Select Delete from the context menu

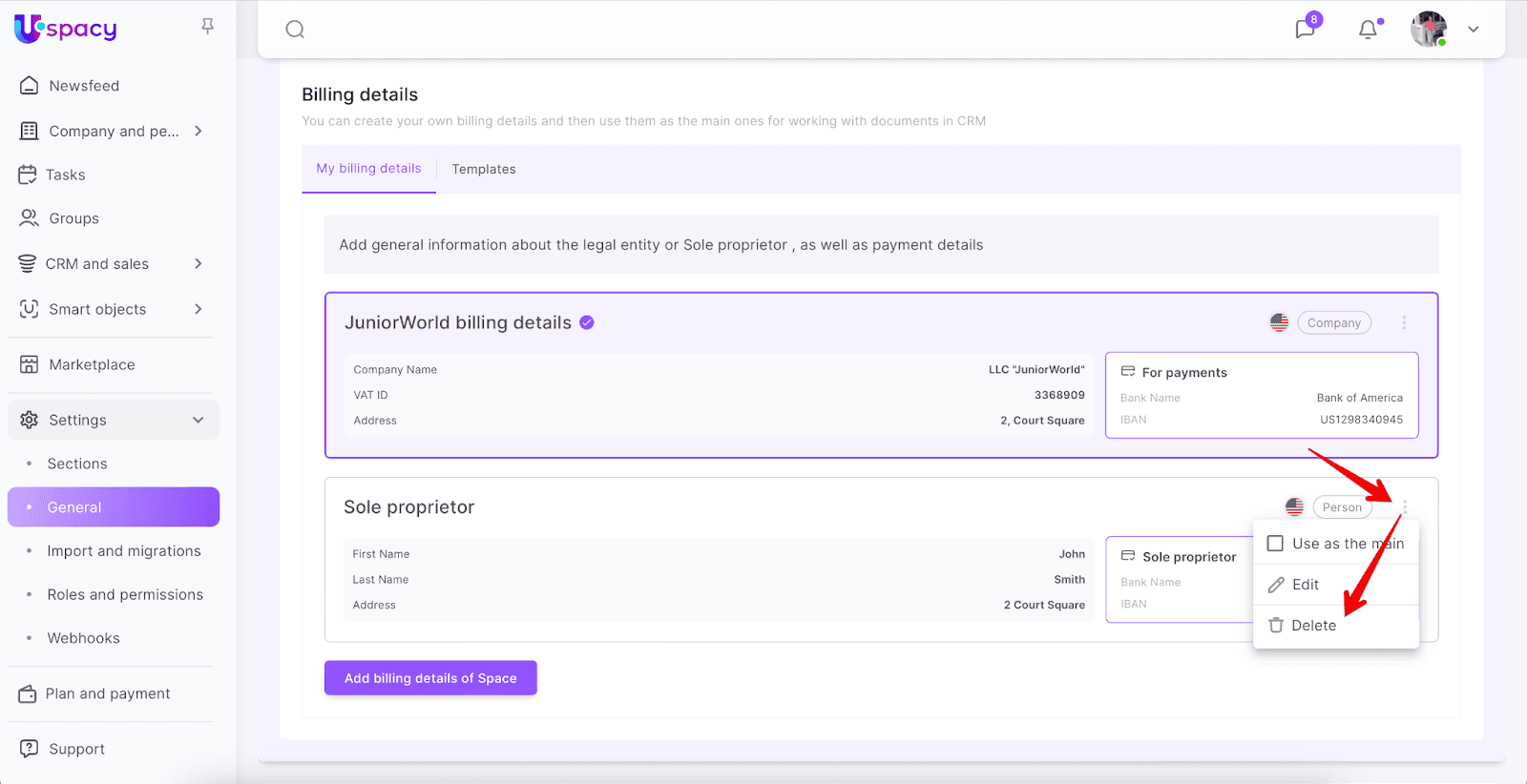pyautogui.click(x=1313, y=626)
